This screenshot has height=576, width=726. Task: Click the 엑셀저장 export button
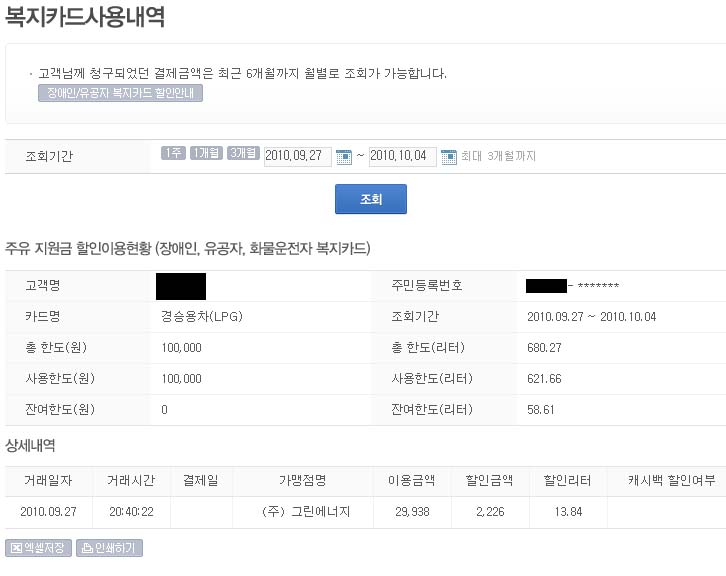click(x=38, y=548)
